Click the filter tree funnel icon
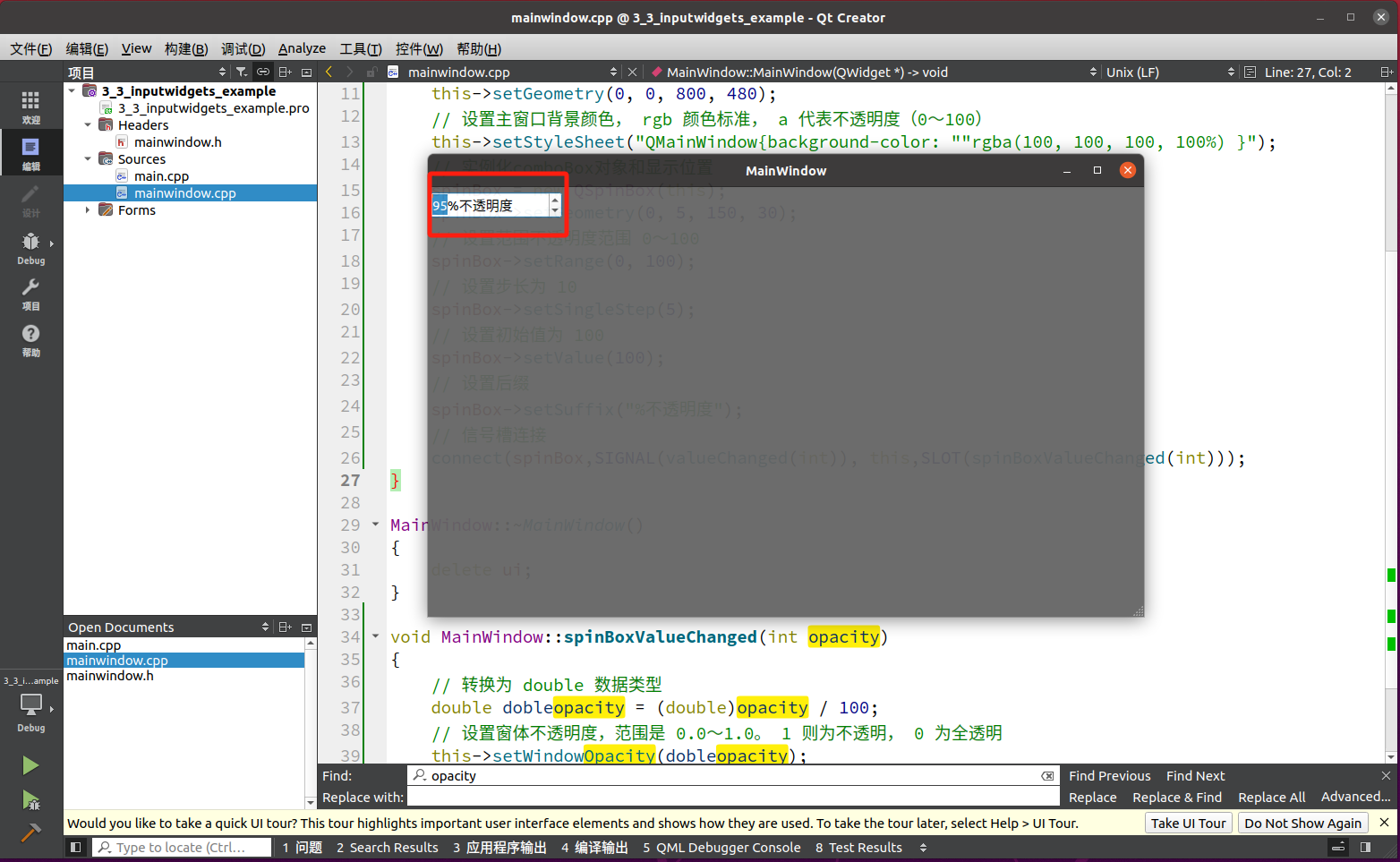 coord(242,72)
